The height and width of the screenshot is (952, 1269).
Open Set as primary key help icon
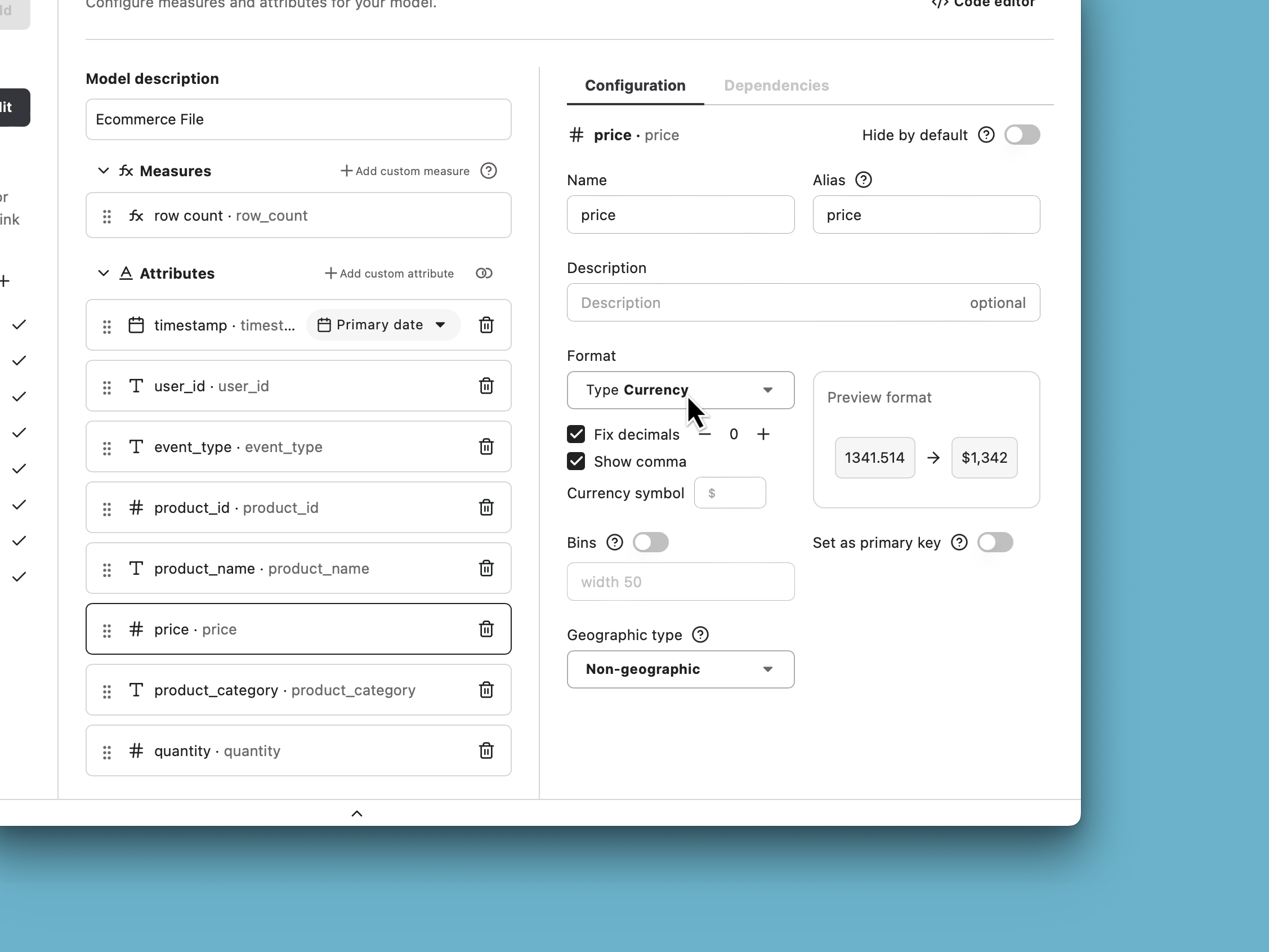pyautogui.click(x=959, y=542)
